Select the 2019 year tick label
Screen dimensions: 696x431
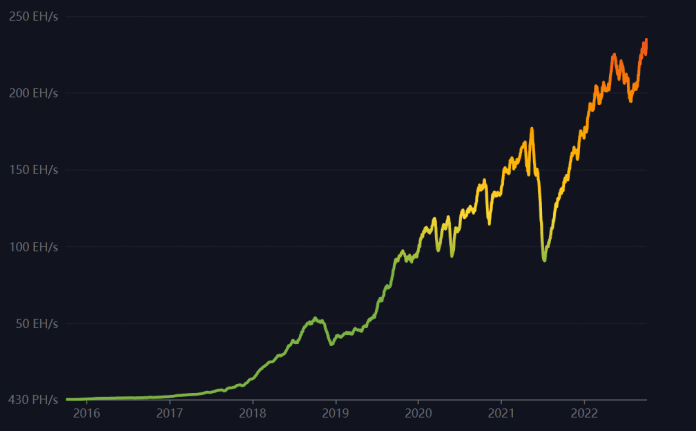(336, 412)
